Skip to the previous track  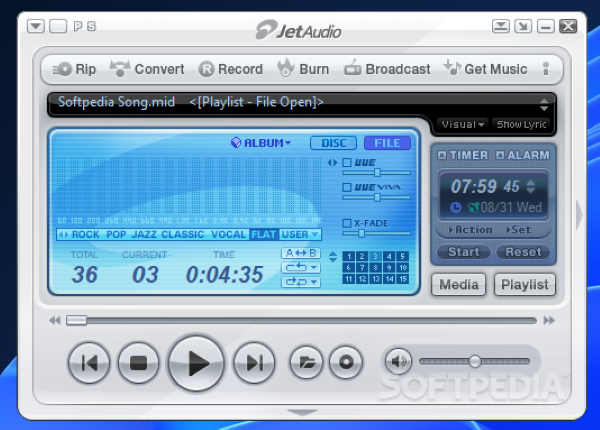[x=89, y=363]
